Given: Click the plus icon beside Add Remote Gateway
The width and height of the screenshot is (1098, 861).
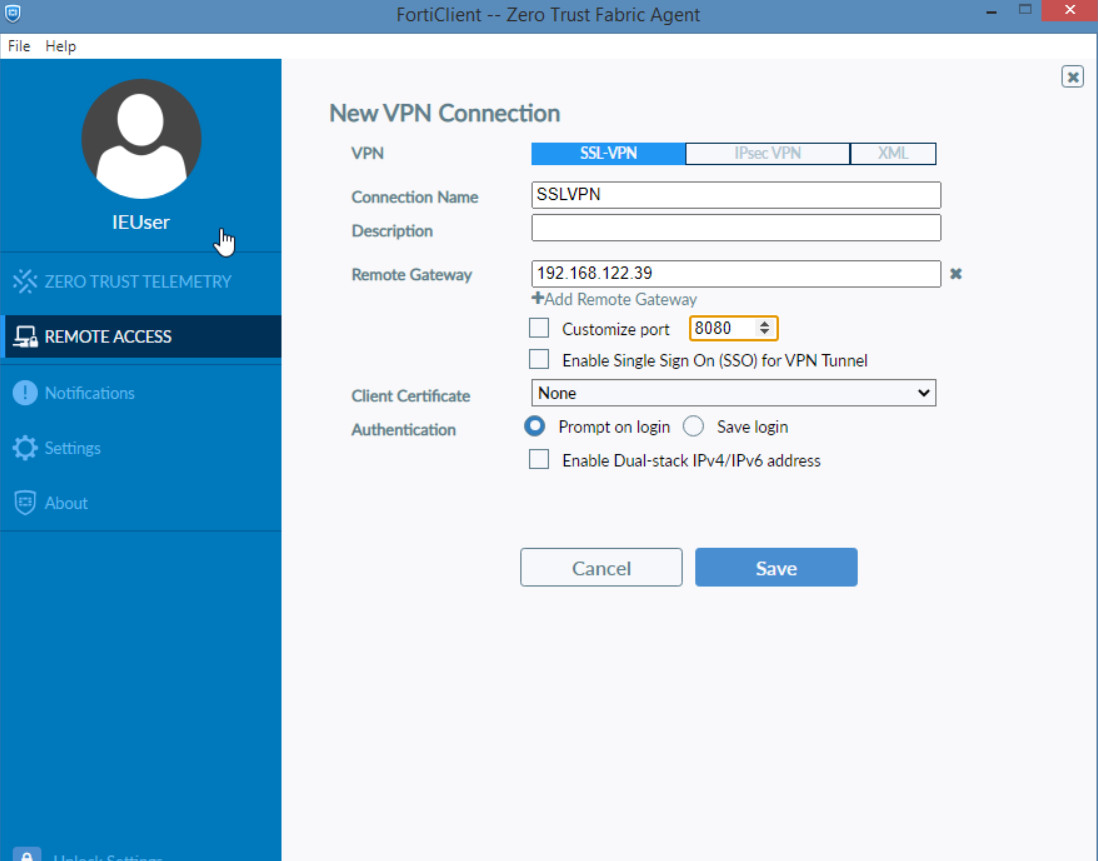Looking at the screenshot, I should (537, 298).
